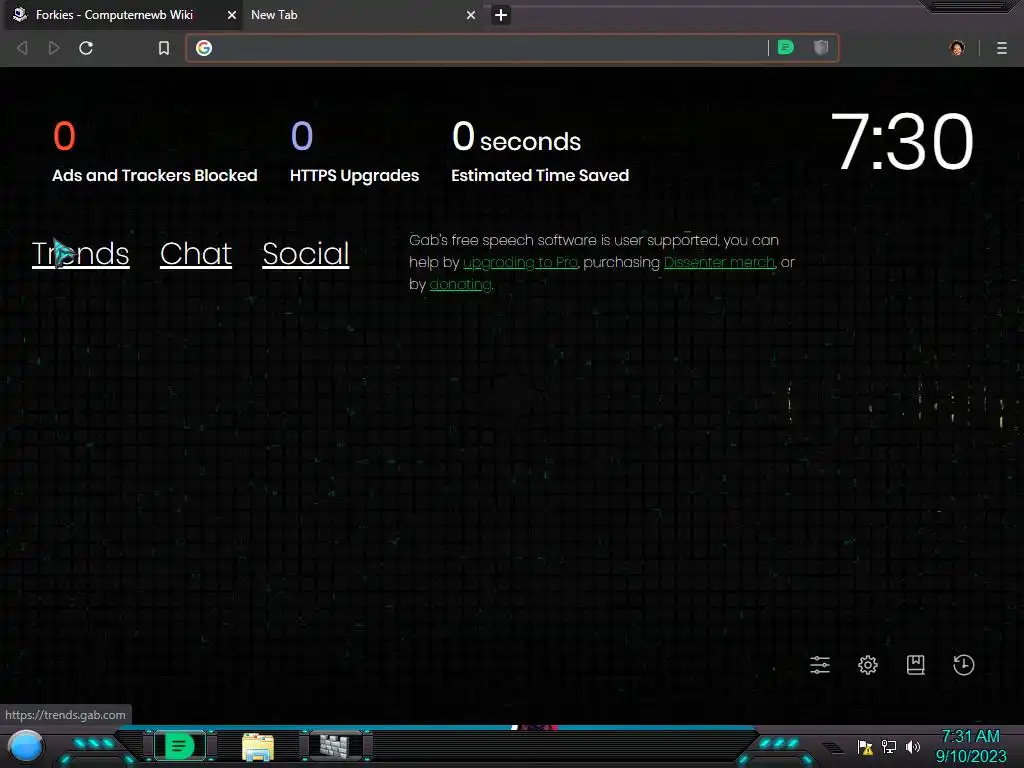Close the Forkies wiki tab
This screenshot has width=1024, height=768.
click(232, 14)
